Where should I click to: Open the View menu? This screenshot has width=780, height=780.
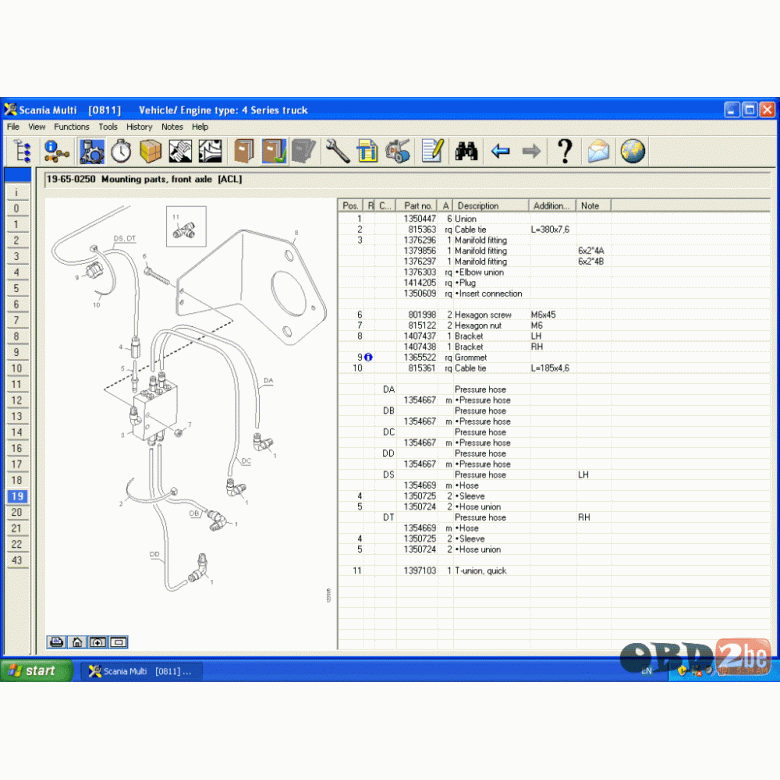[x=36, y=127]
